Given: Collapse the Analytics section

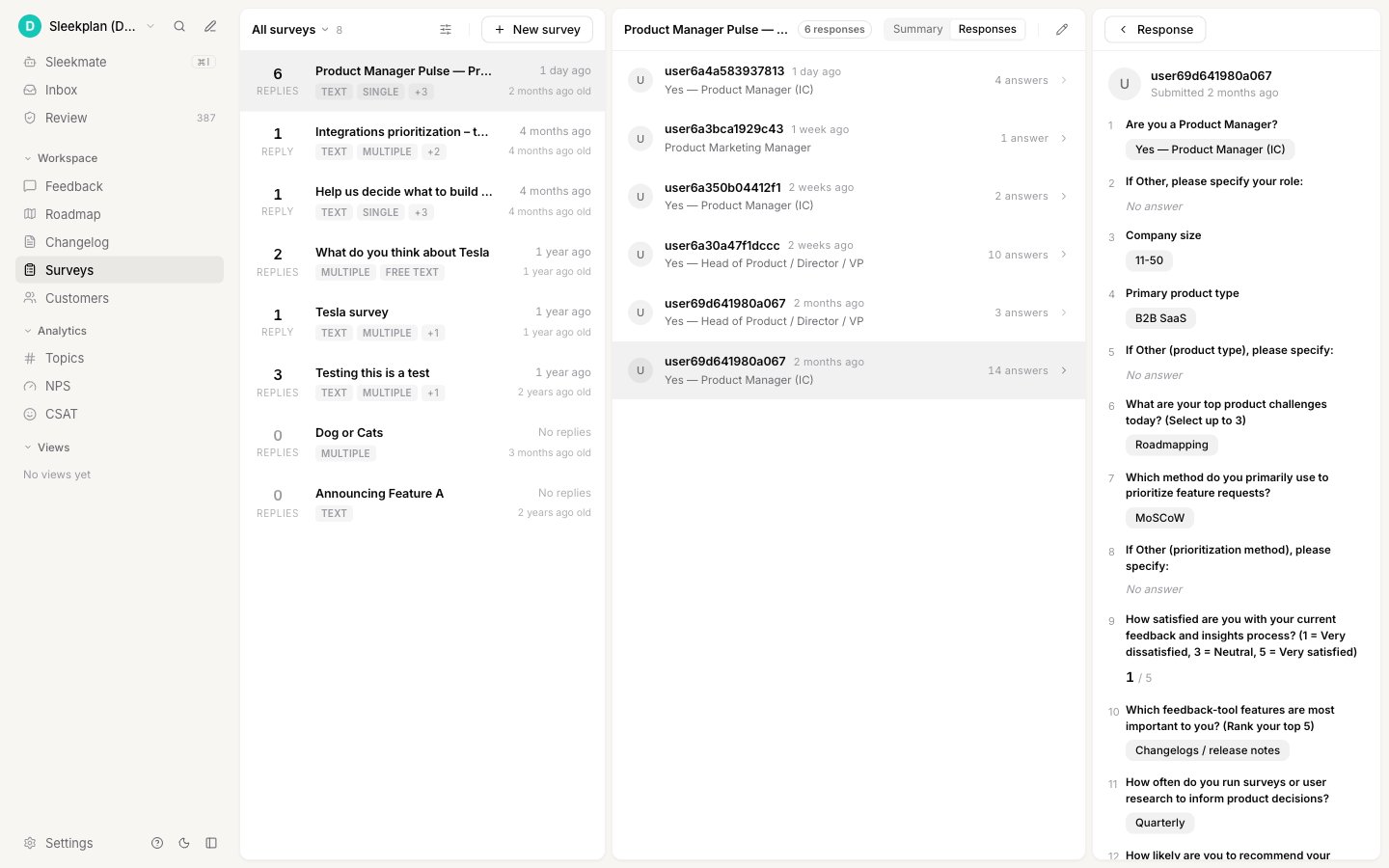Looking at the screenshot, I should point(55,331).
